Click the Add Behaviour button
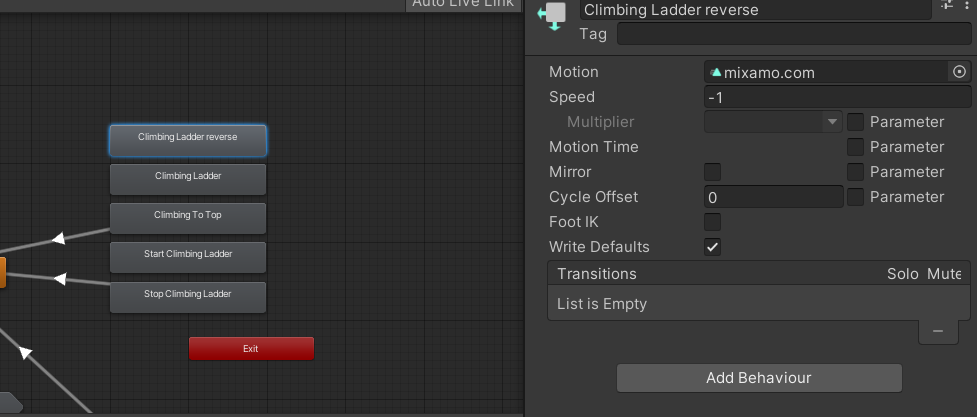Screen dimensions: 977x417 [x=759, y=378]
